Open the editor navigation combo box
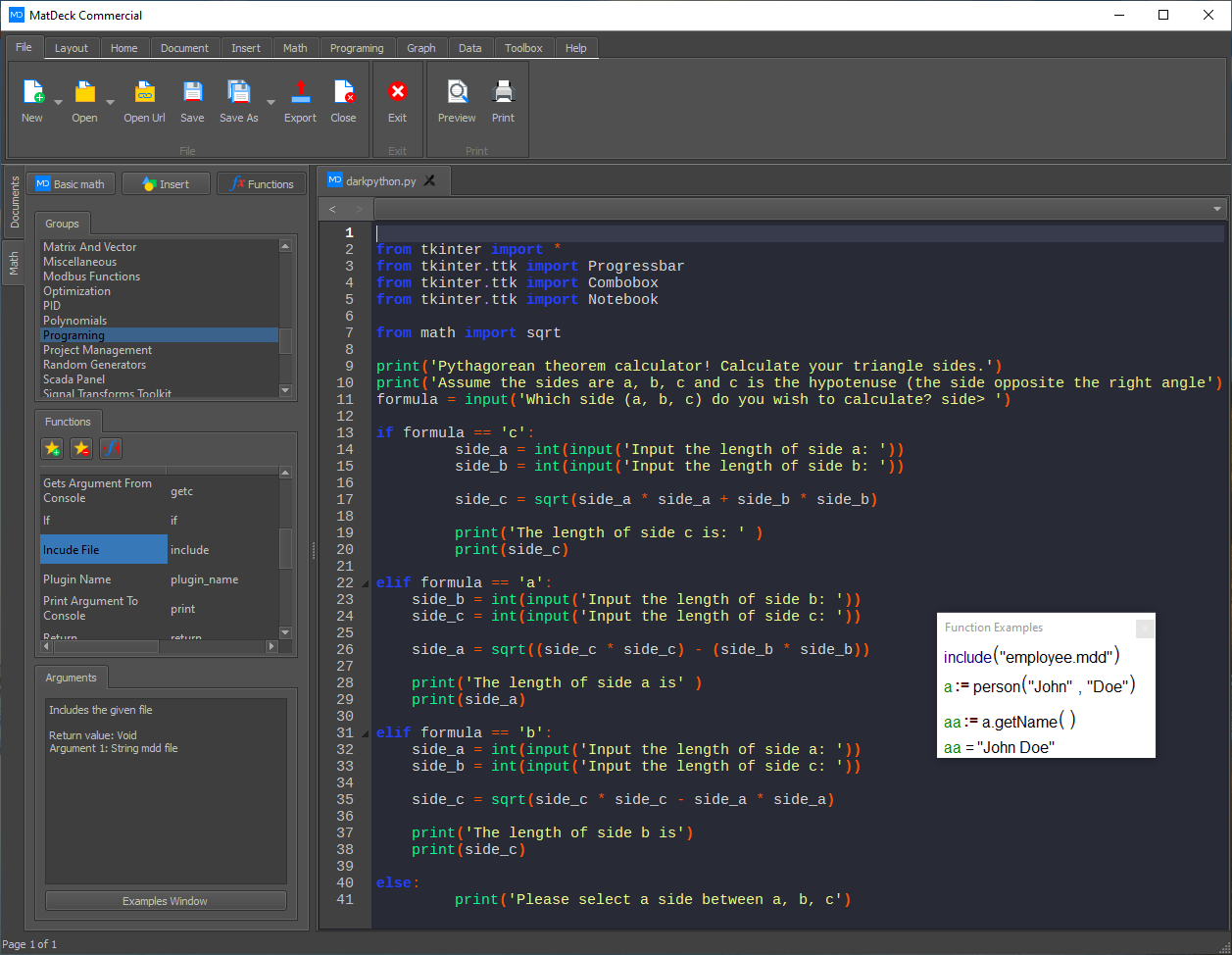The height and width of the screenshot is (955, 1232). click(1215, 208)
